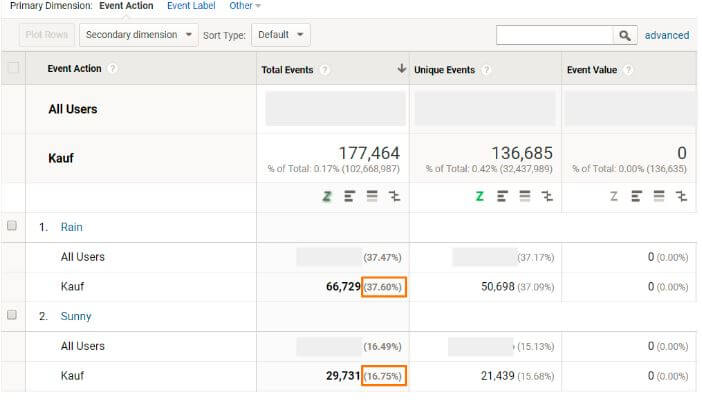Click the help icon beside Event Action
Viewport: 702px width, 405px height.
113,69
